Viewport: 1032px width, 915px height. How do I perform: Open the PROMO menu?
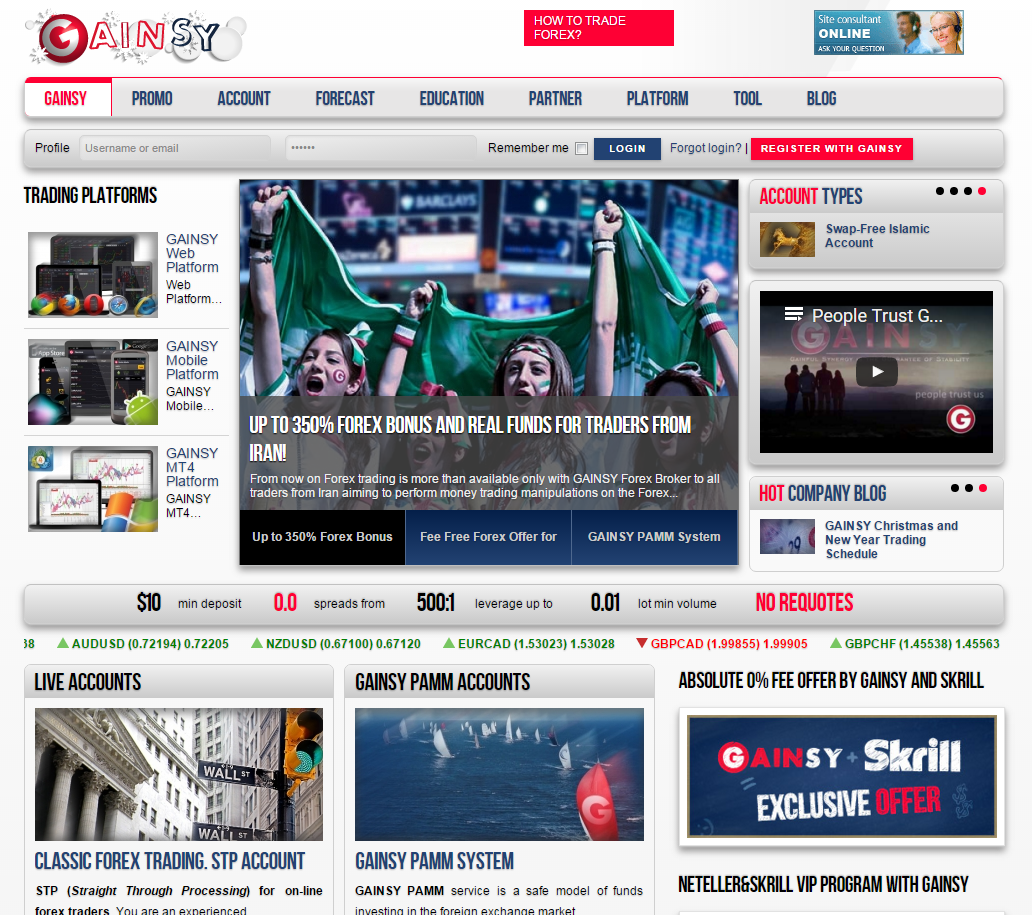point(152,99)
